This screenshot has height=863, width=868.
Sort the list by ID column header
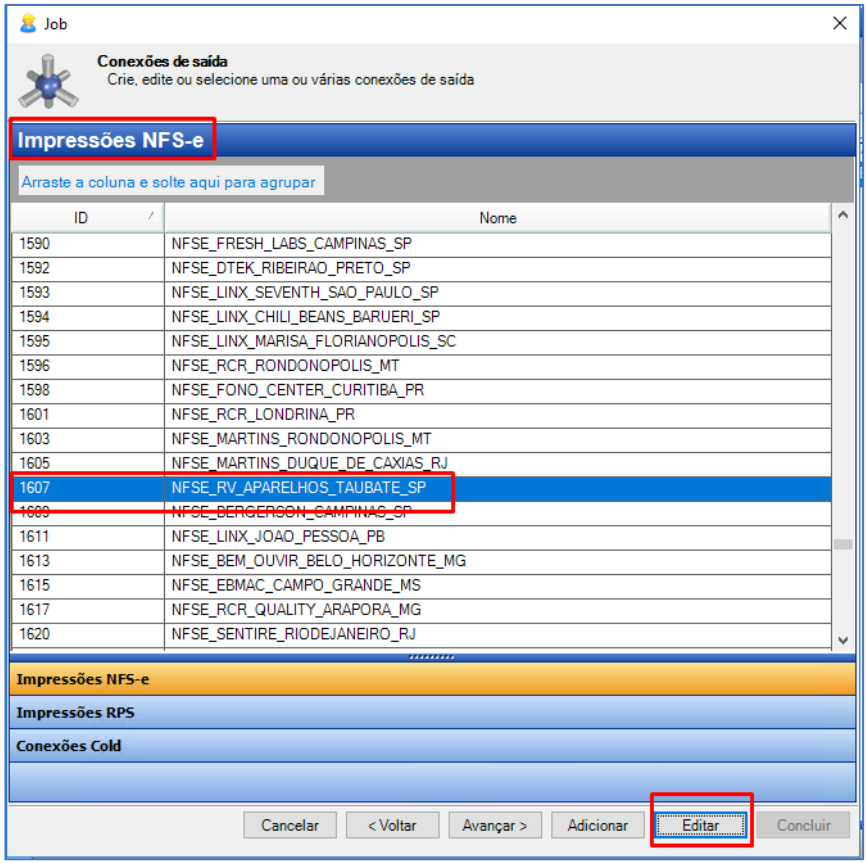tap(87, 217)
